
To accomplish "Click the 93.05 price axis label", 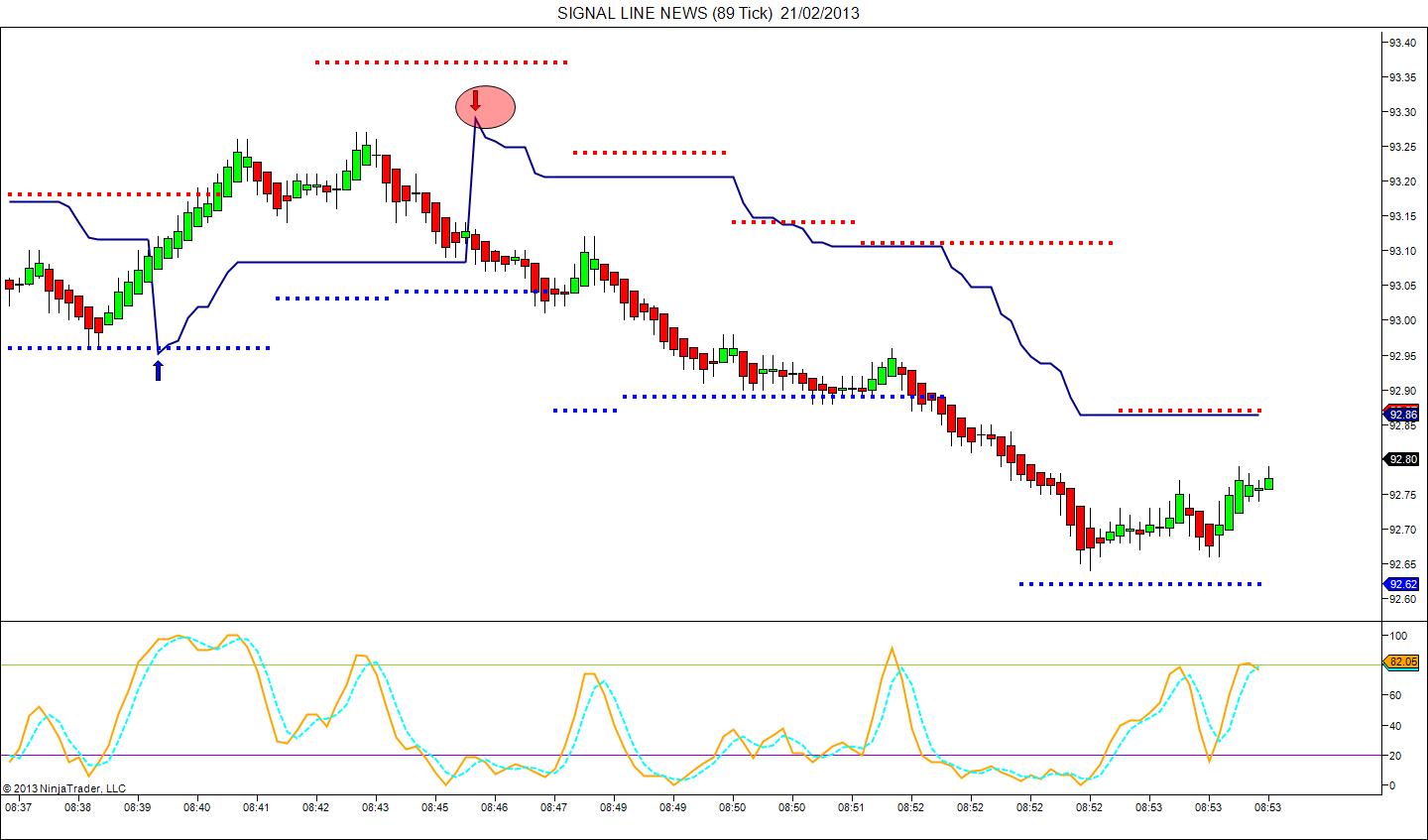I will click(1402, 286).
